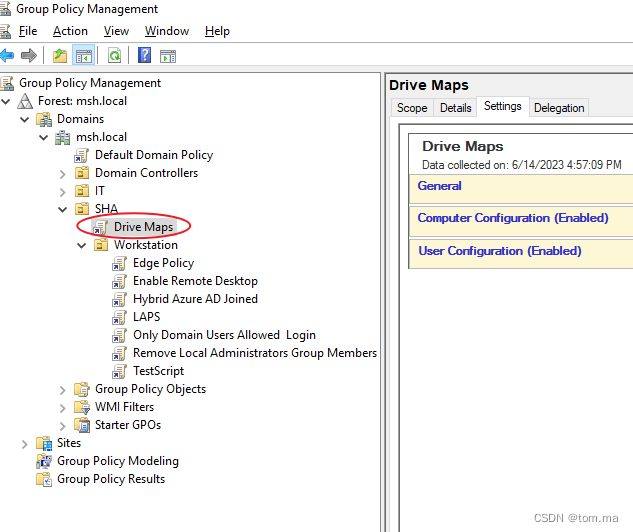633x532 pixels.
Task: Toggle Show/Hide Console Tree toolbar icon
Action: pos(84,55)
